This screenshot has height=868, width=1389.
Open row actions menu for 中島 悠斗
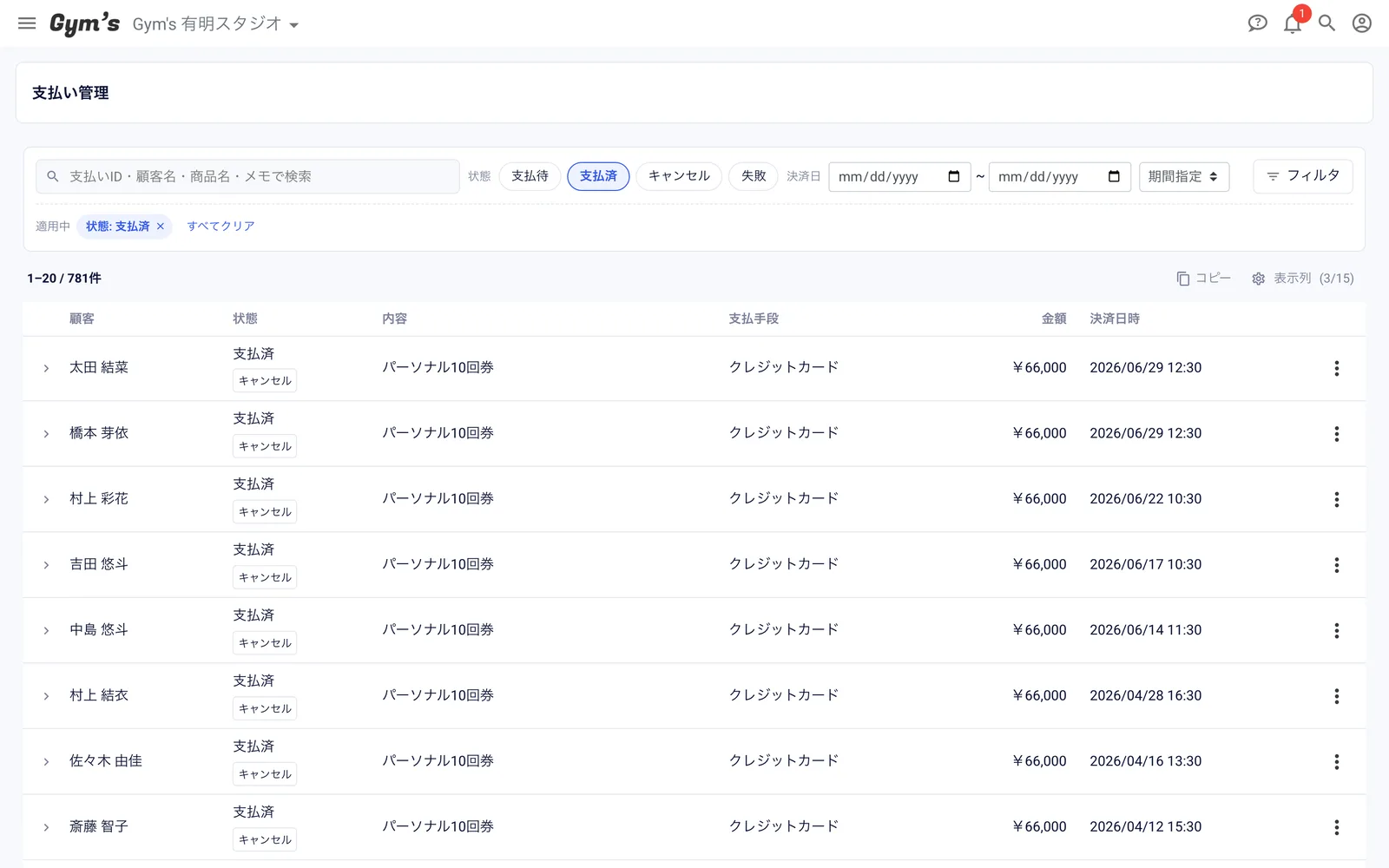pyautogui.click(x=1336, y=630)
